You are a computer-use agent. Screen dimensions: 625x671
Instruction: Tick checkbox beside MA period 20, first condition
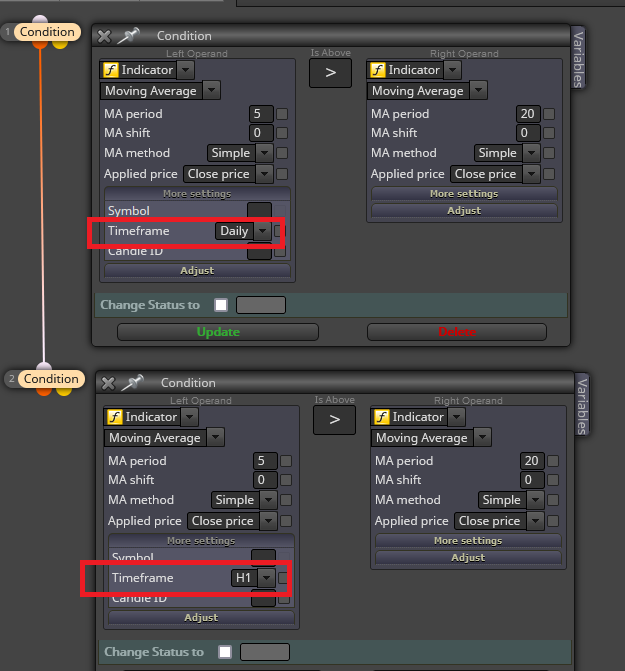[x=549, y=114]
